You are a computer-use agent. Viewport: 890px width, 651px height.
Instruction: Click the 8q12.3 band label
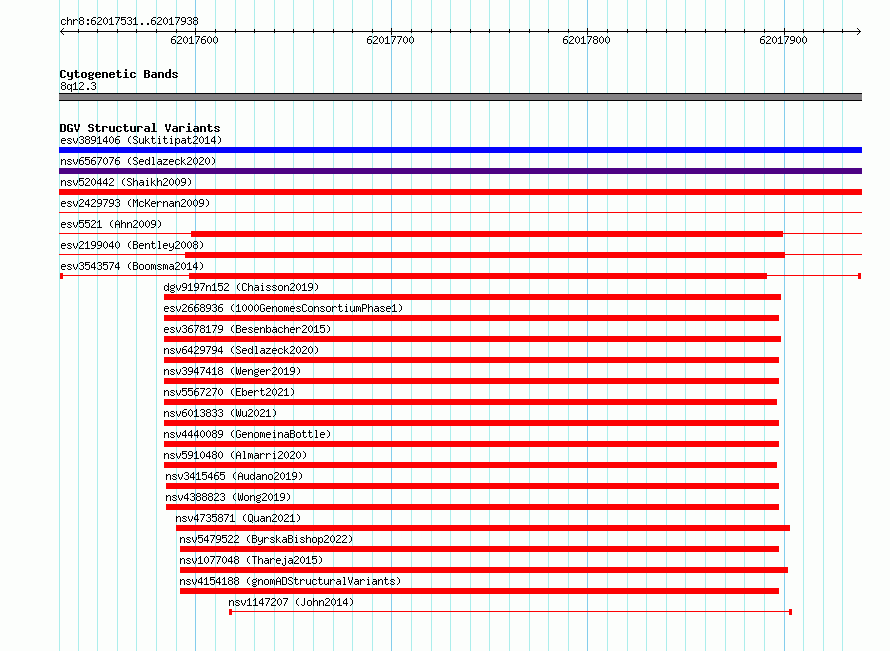click(78, 86)
